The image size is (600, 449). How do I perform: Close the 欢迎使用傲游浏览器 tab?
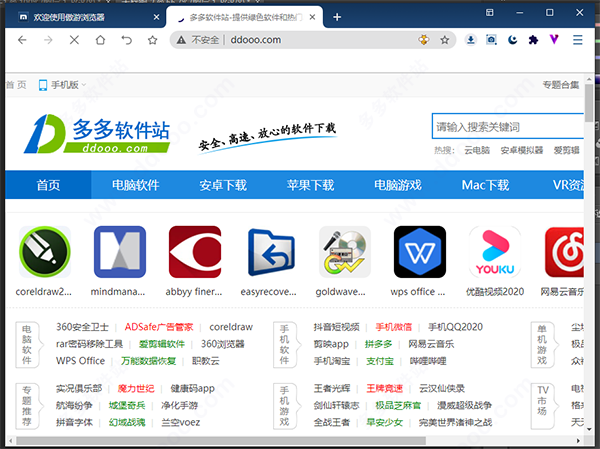(156, 17)
